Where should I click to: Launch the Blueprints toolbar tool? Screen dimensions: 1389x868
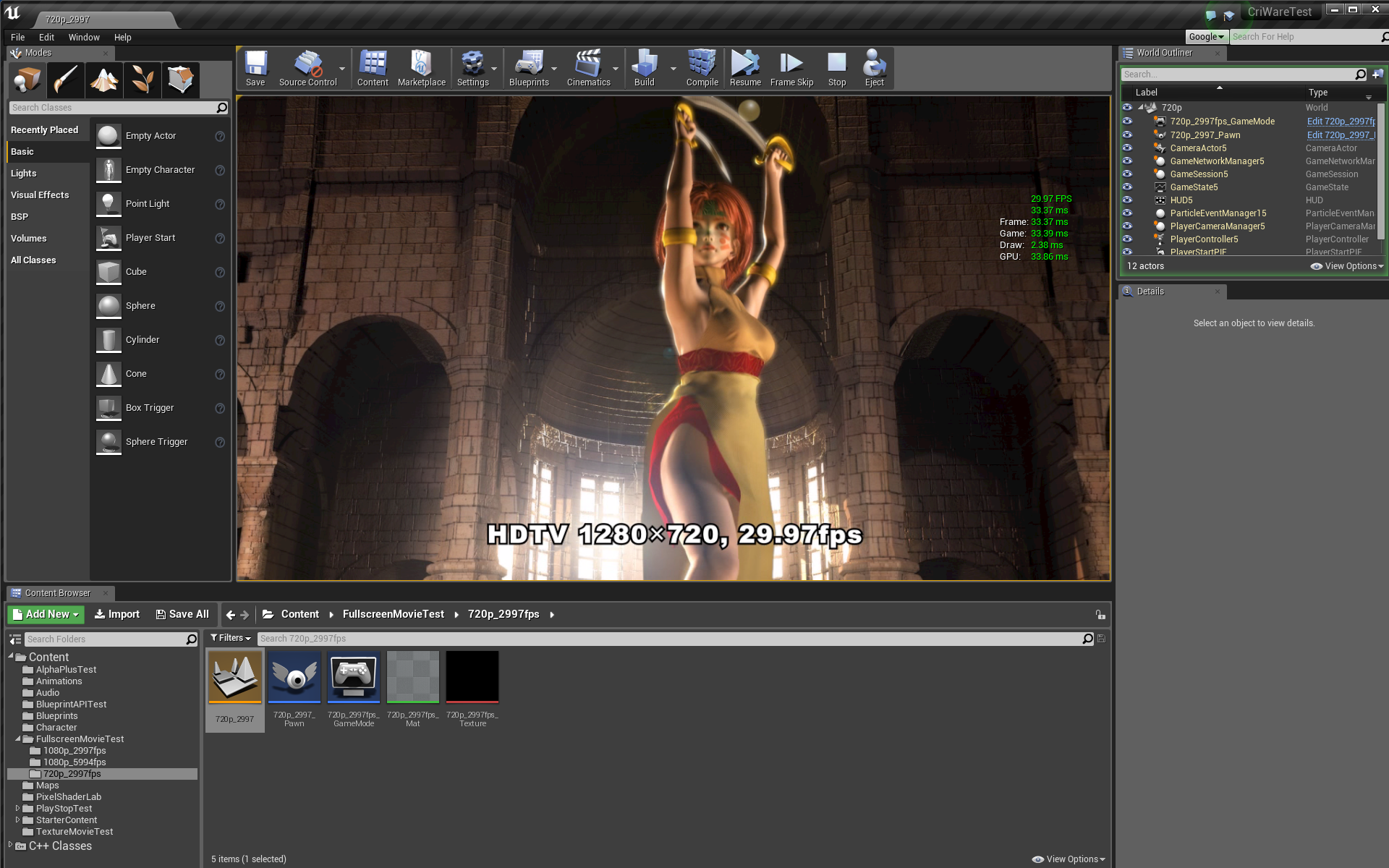[x=529, y=69]
